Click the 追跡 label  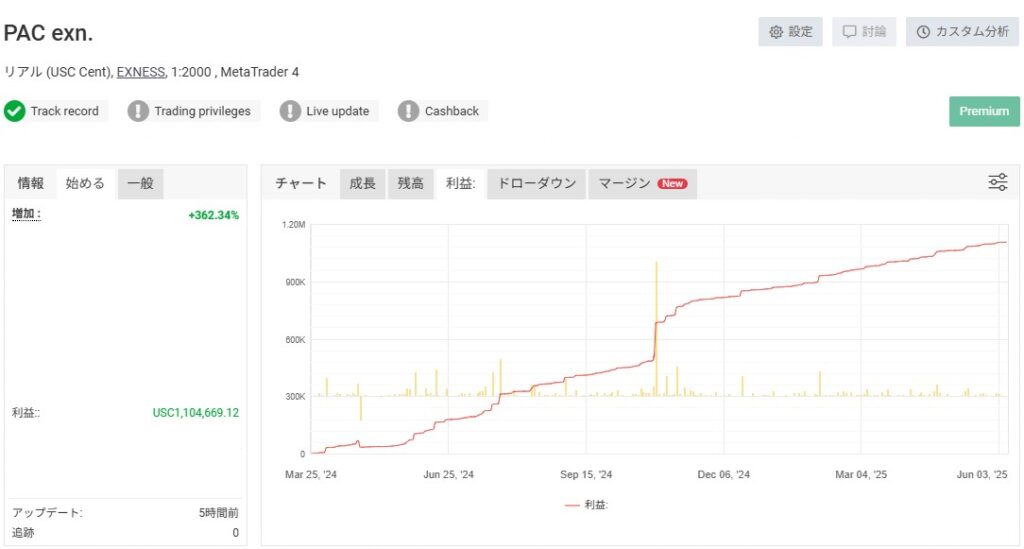23,533
